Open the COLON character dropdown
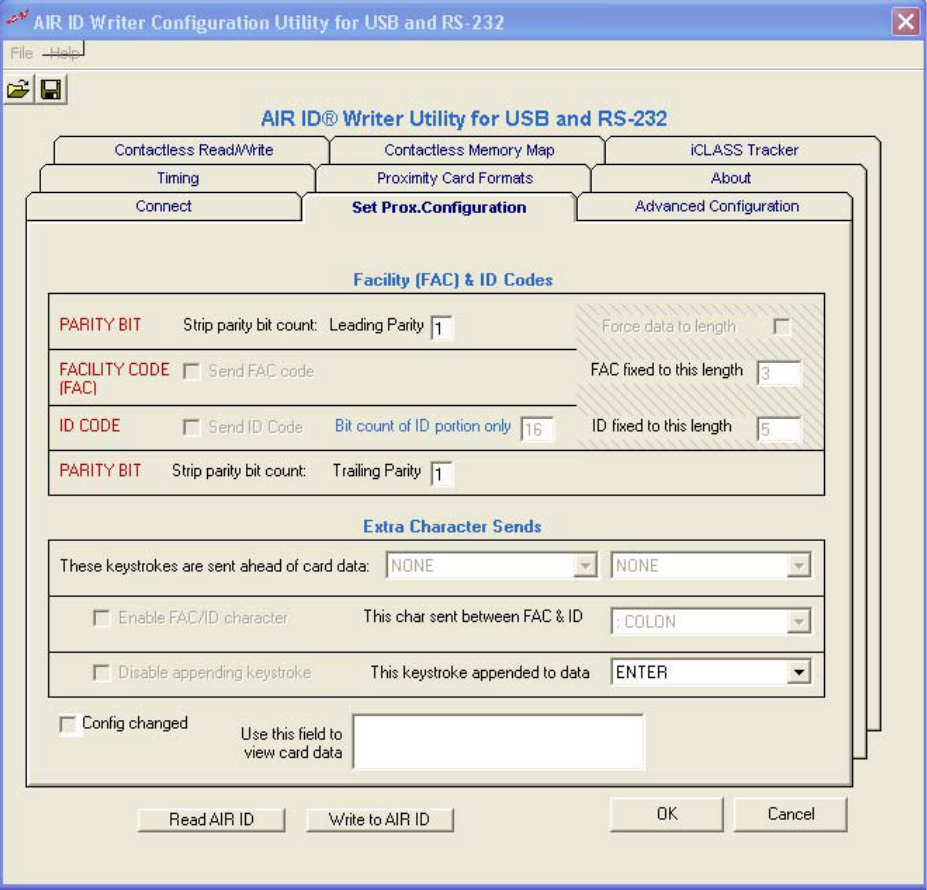 pos(710,622)
